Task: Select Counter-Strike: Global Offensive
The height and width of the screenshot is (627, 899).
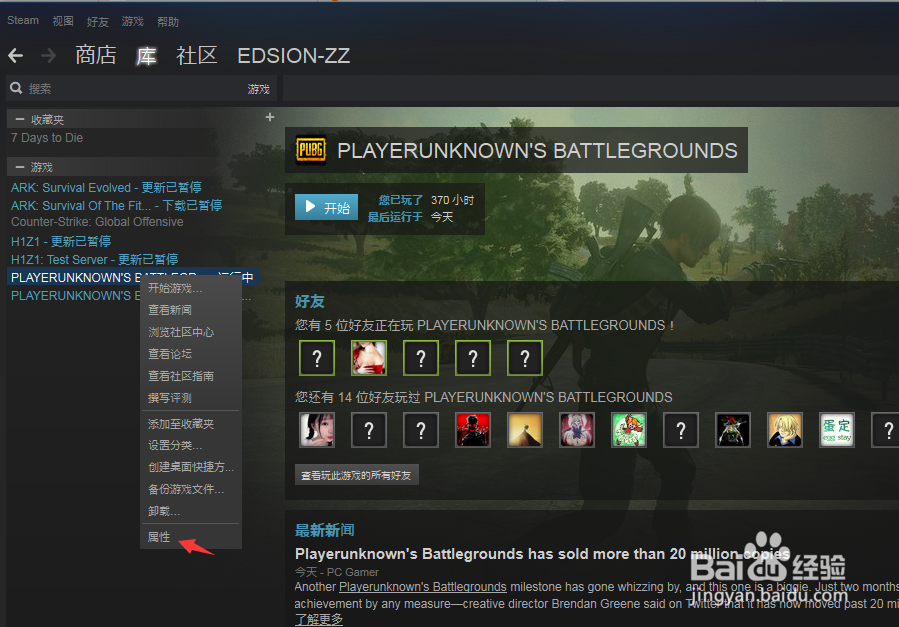Action: coord(97,222)
